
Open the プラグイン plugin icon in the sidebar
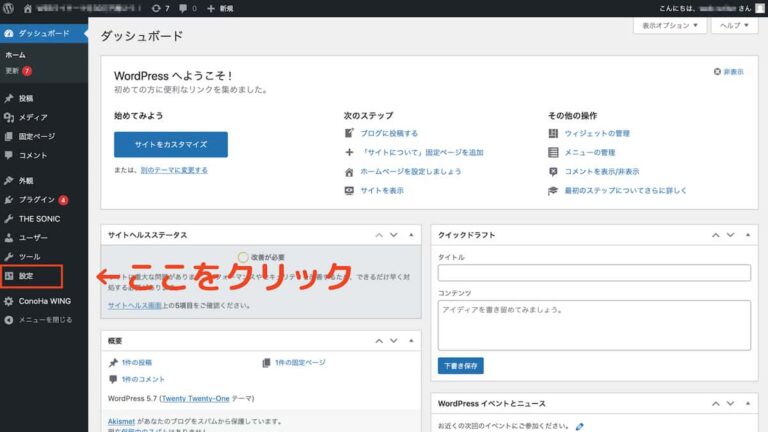click(9, 200)
